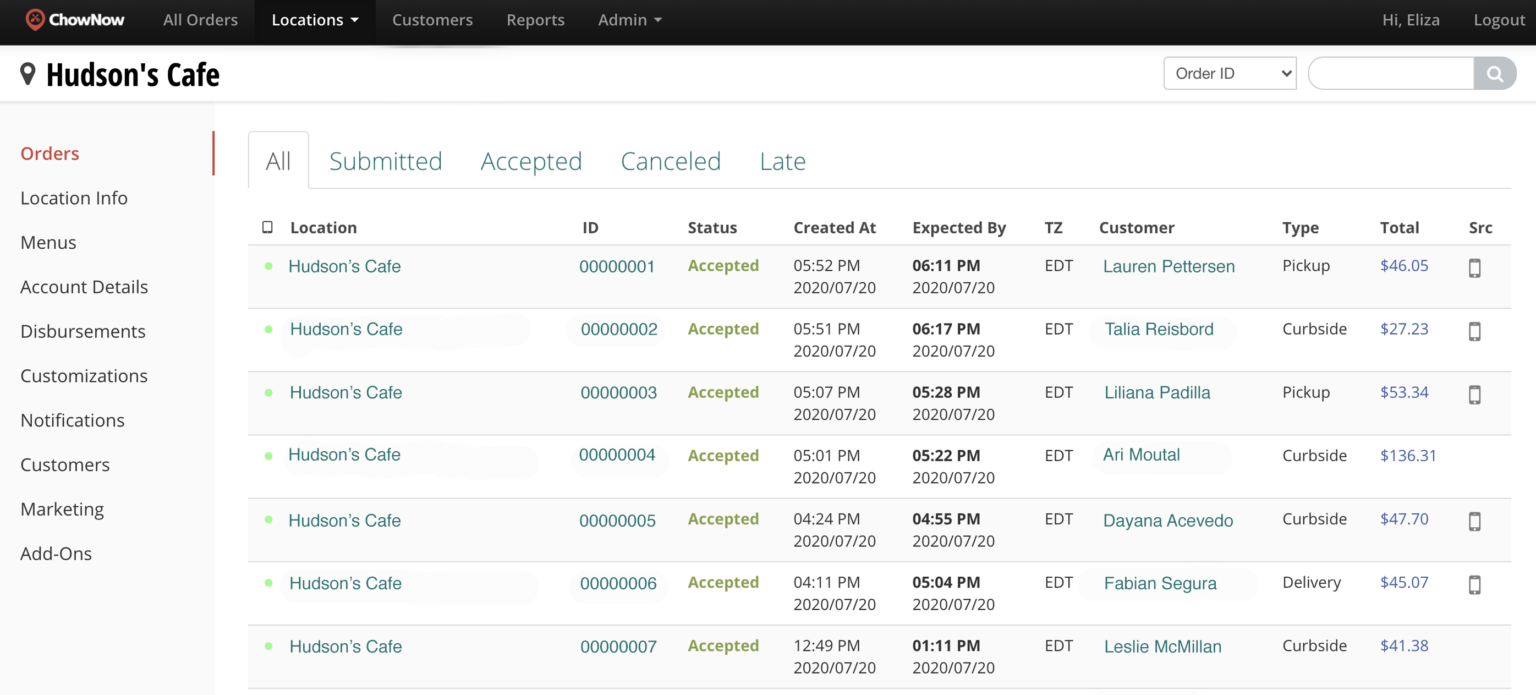Open order ID 00000004 link
Viewport: 1536px width, 695px height.
(x=617, y=455)
